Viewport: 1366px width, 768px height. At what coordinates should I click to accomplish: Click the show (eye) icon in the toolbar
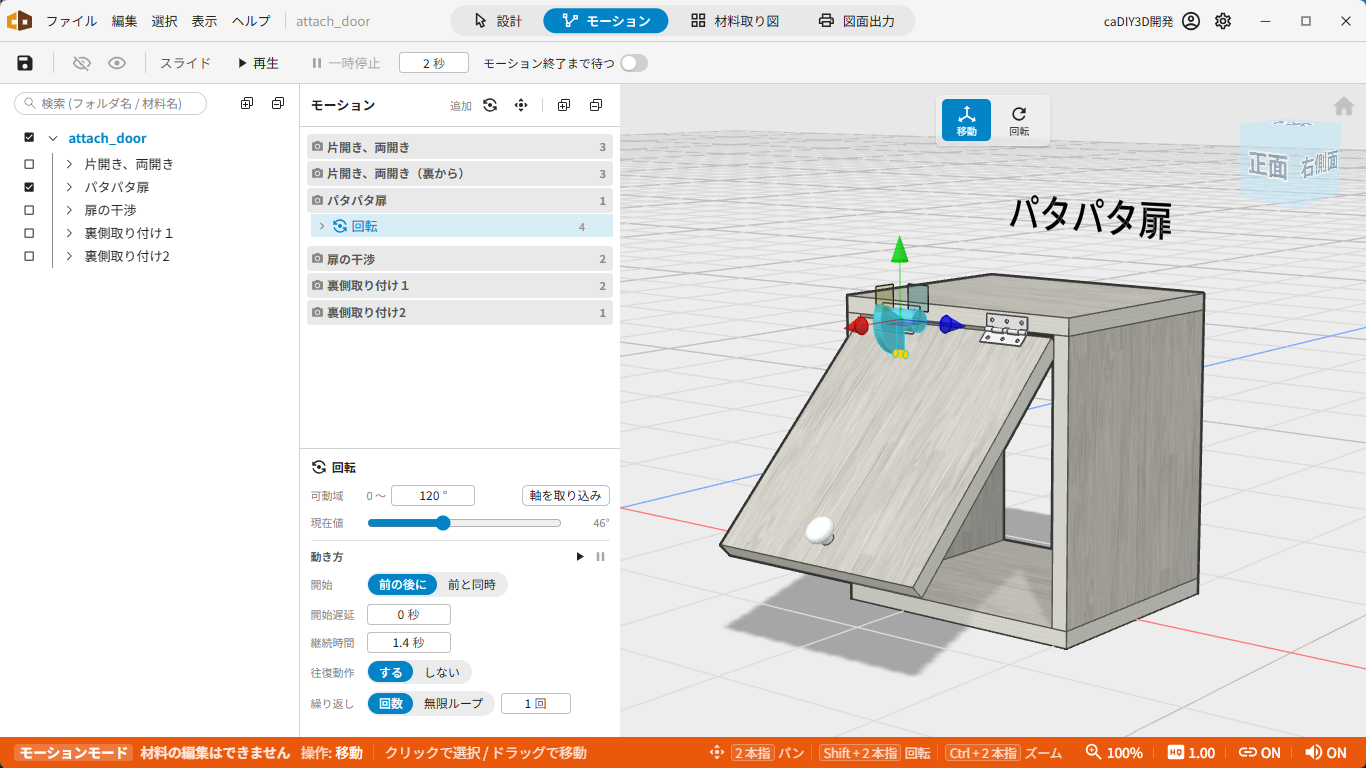[x=117, y=63]
